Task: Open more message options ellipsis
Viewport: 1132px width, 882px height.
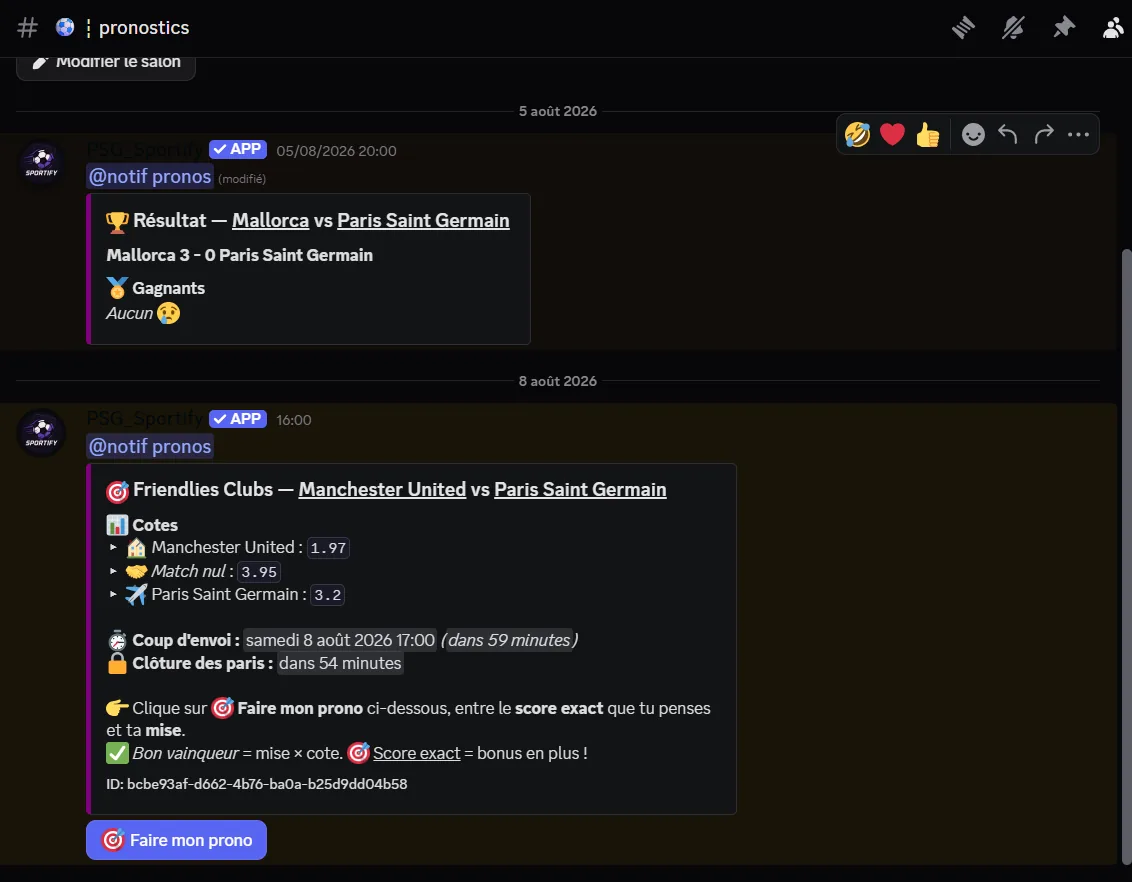Action: pyautogui.click(x=1078, y=134)
